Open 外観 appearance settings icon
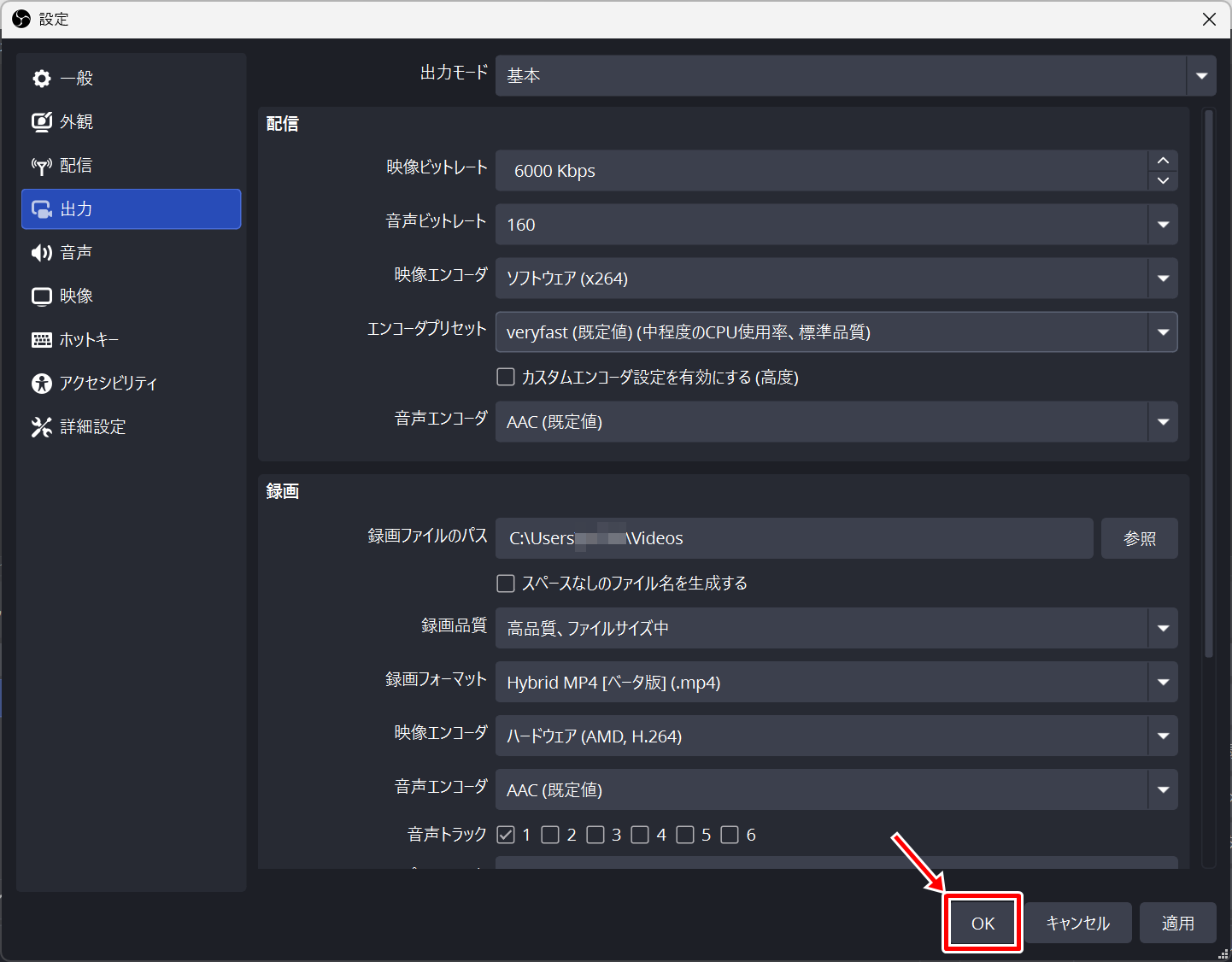The image size is (1232, 962). pos(41,122)
